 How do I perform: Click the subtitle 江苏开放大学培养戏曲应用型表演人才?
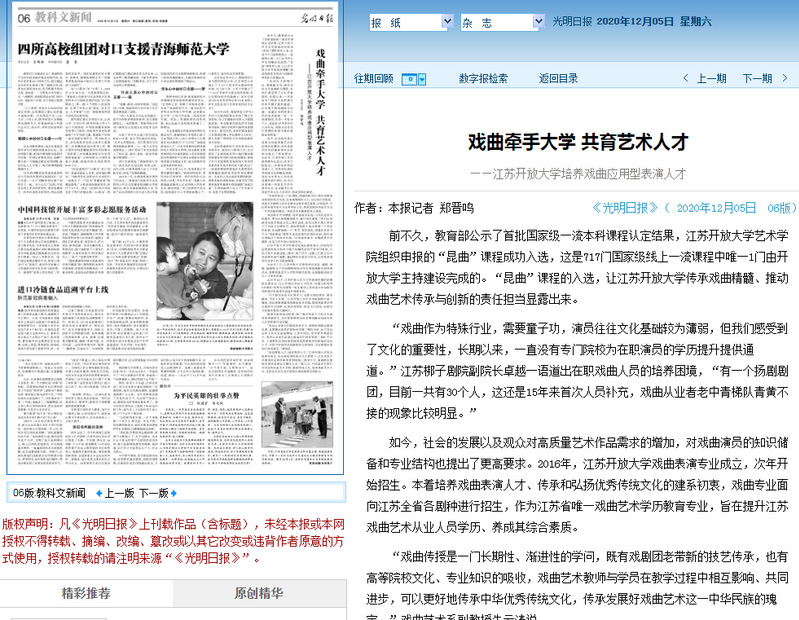pyautogui.click(x=578, y=174)
